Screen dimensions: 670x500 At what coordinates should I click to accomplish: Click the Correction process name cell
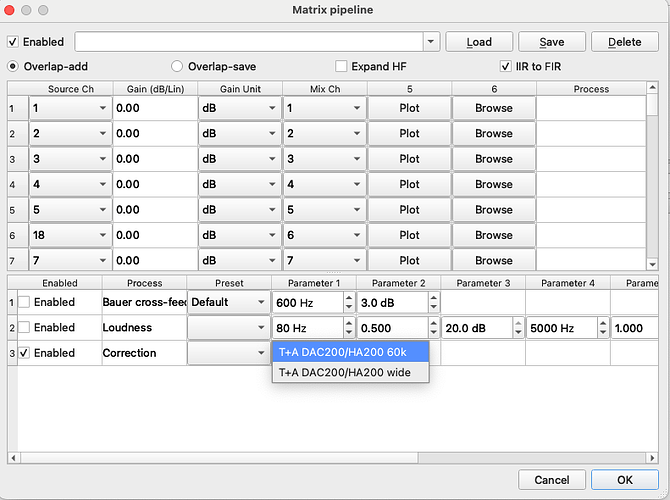(x=144, y=353)
